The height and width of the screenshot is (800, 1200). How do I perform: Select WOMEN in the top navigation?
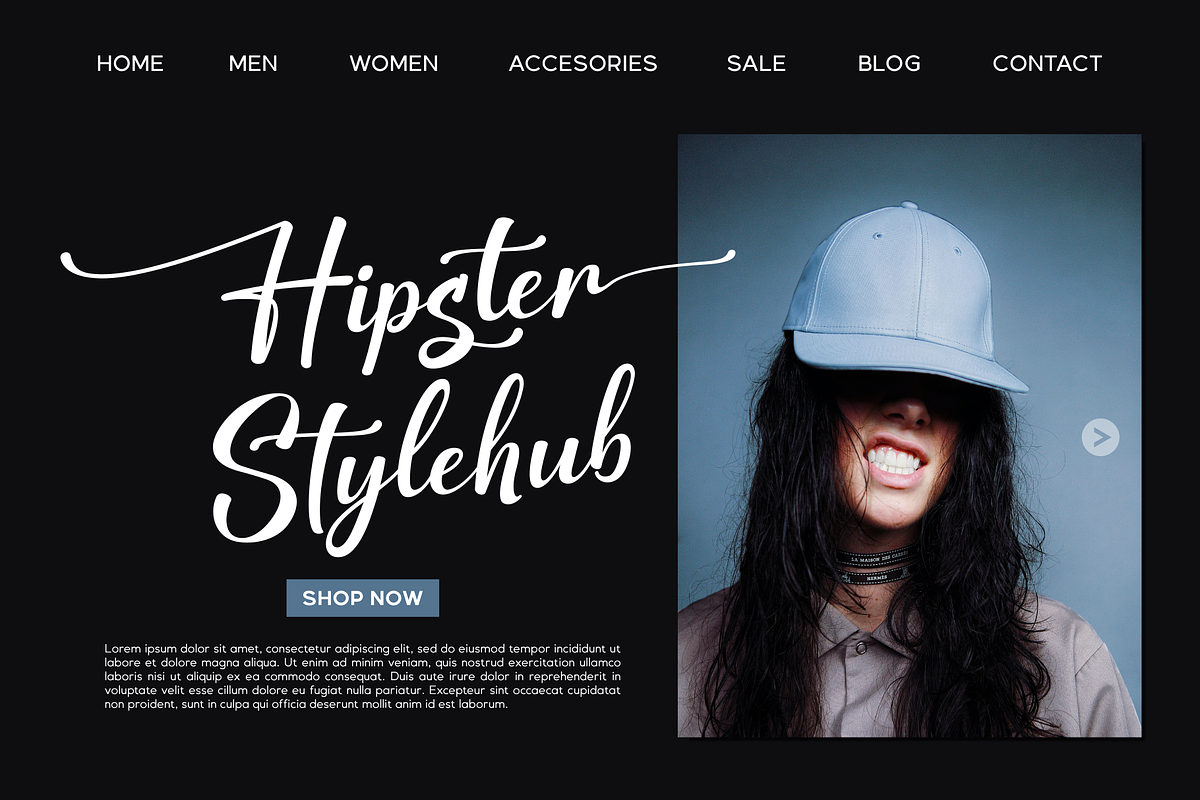coord(394,63)
